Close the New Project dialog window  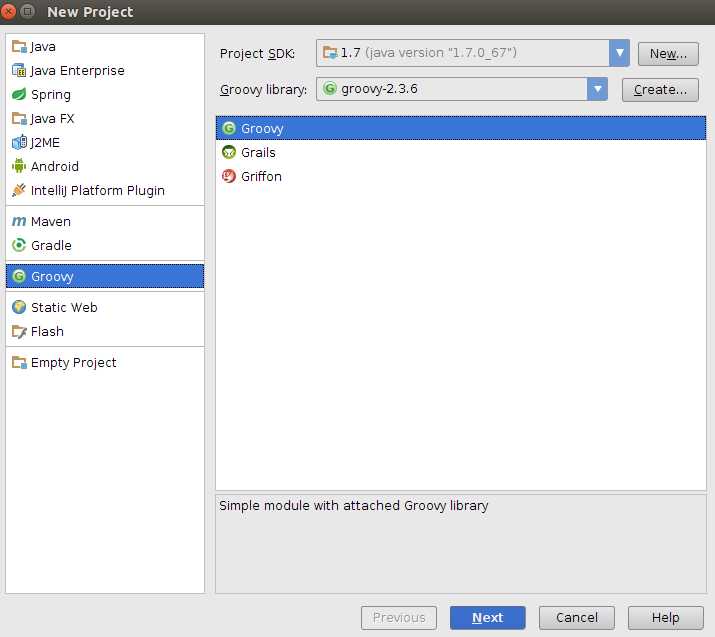click(8, 11)
